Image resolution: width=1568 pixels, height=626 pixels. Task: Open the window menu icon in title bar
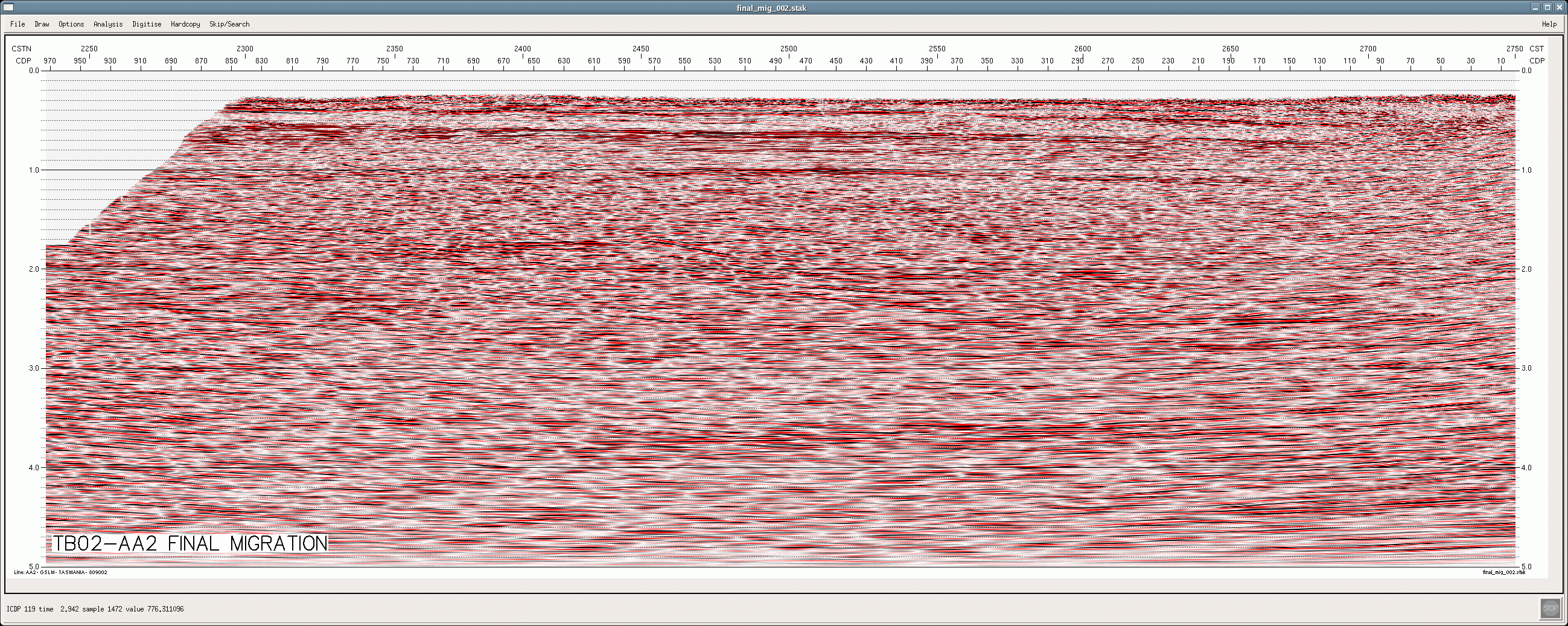coord(8,7)
